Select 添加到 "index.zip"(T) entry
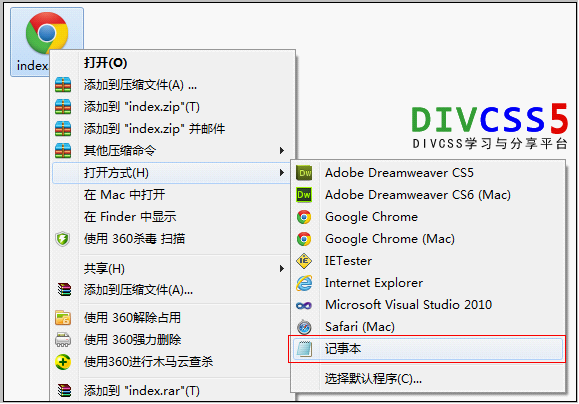This screenshot has width=579, height=404. pos(172,107)
